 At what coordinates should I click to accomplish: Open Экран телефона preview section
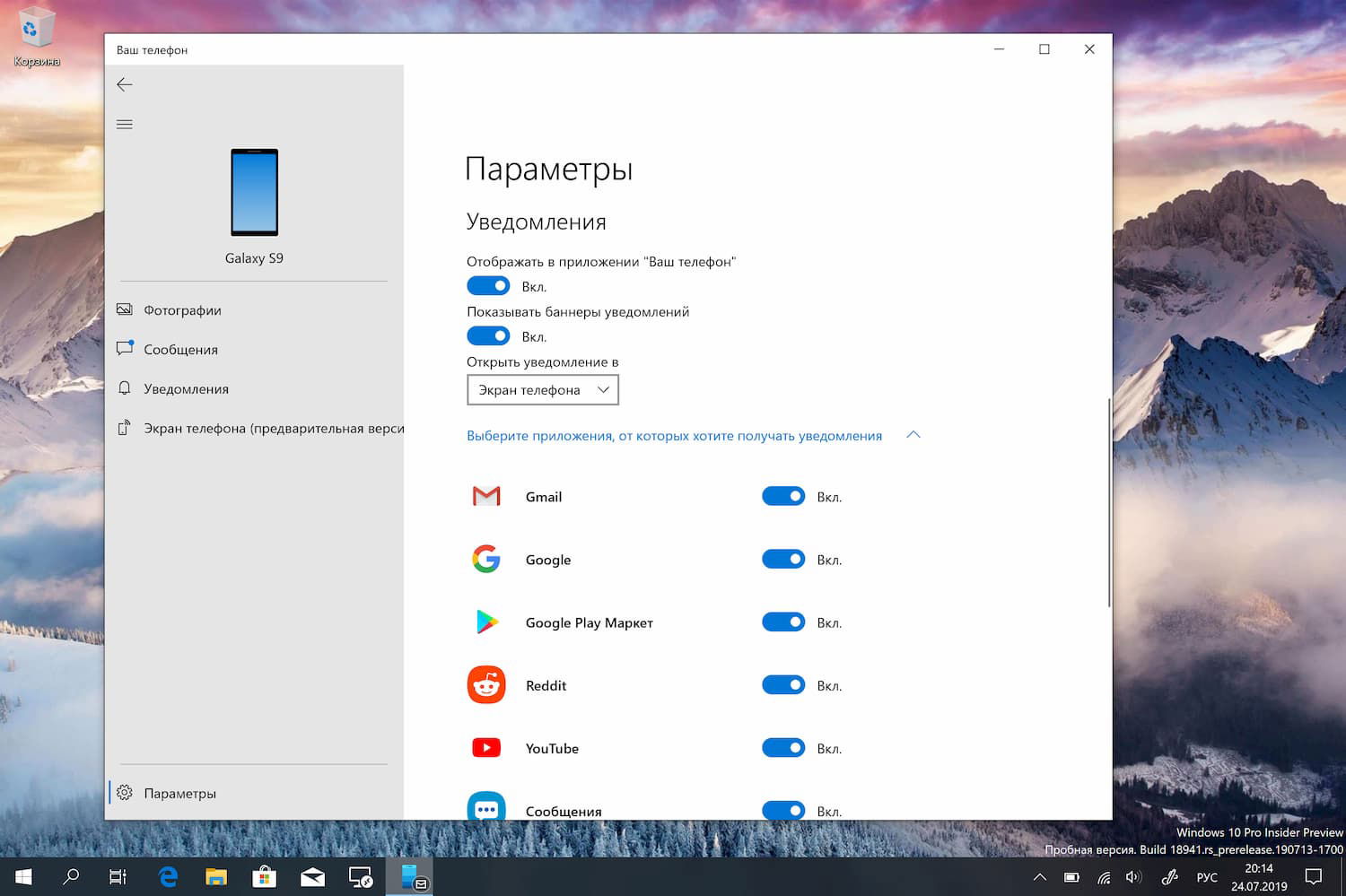(x=254, y=429)
